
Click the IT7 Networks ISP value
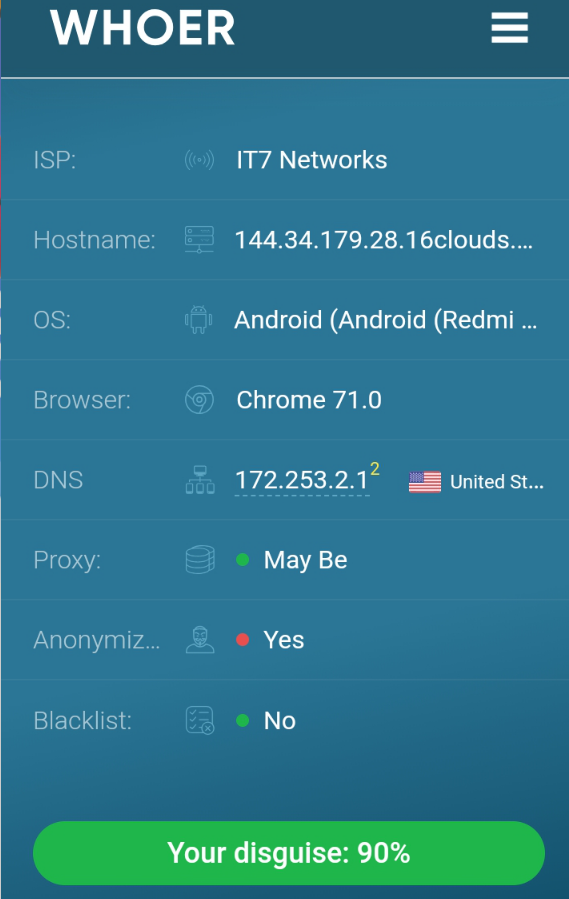click(311, 160)
